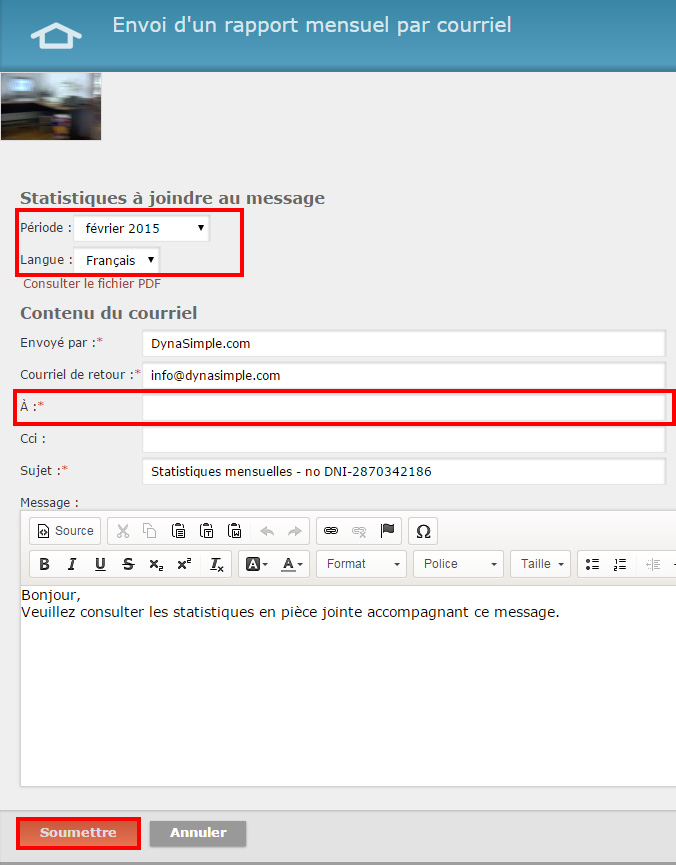Toggle underline formatting

100,564
